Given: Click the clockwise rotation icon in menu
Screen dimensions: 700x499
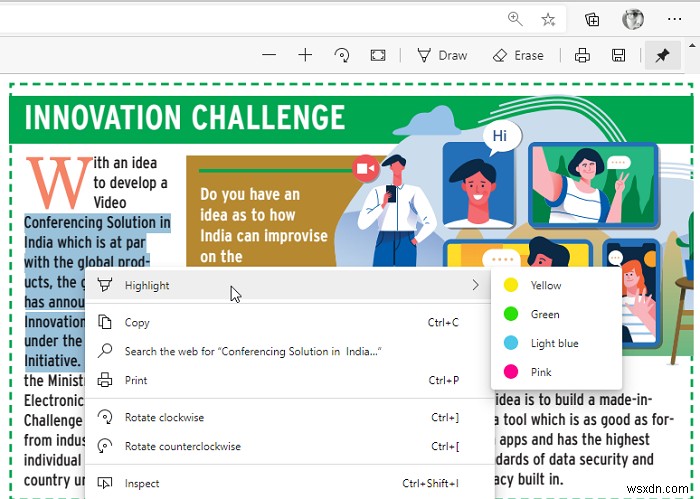Looking at the screenshot, I should tap(105, 417).
